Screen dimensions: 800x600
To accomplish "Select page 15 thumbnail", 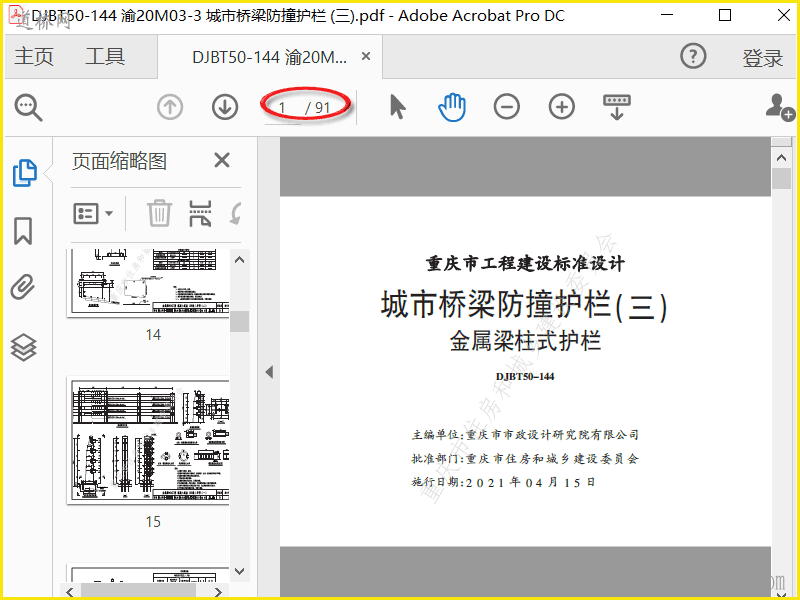I will click(148, 441).
